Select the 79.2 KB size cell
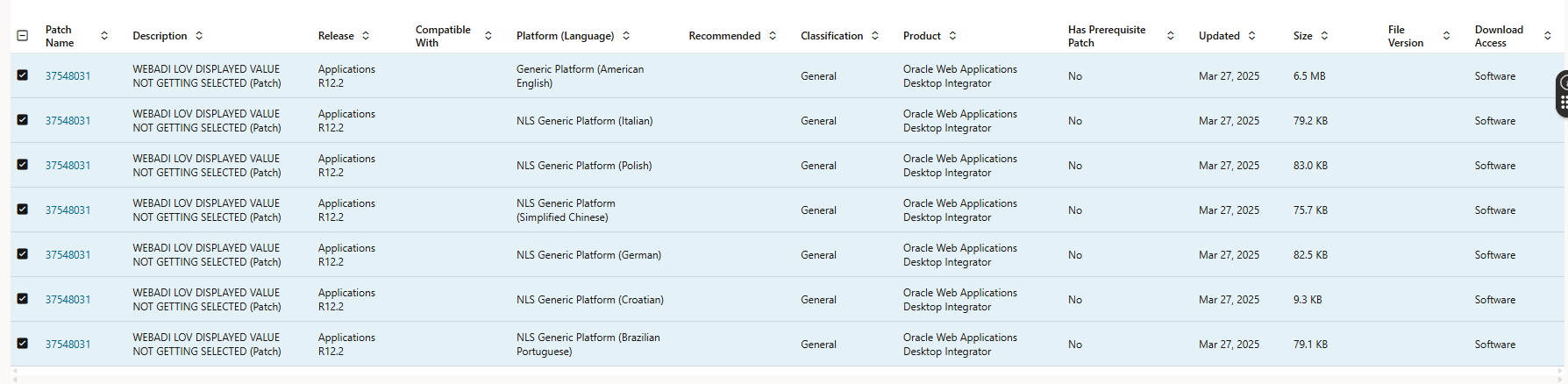1568x384 pixels. pos(1310,121)
